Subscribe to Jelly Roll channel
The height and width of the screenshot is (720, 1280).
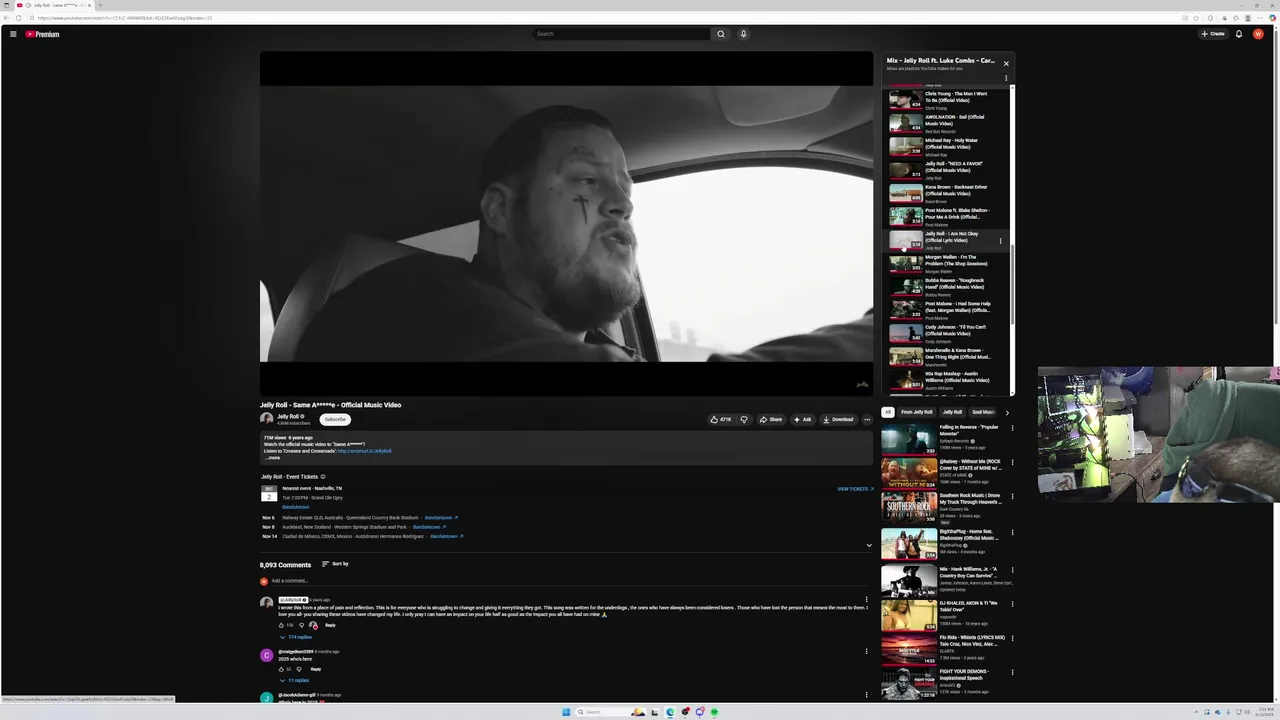[x=335, y=419]
